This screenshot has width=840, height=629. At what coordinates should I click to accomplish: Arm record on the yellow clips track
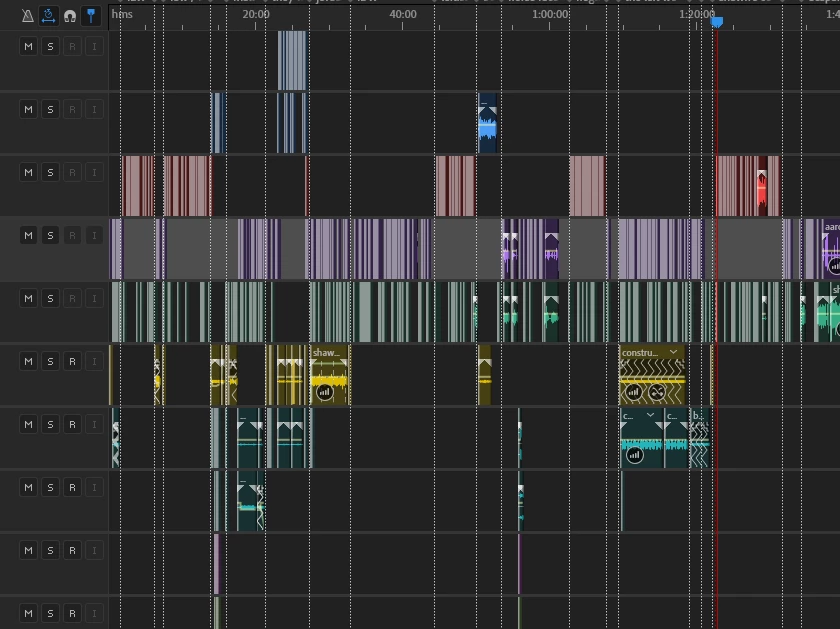72,361
